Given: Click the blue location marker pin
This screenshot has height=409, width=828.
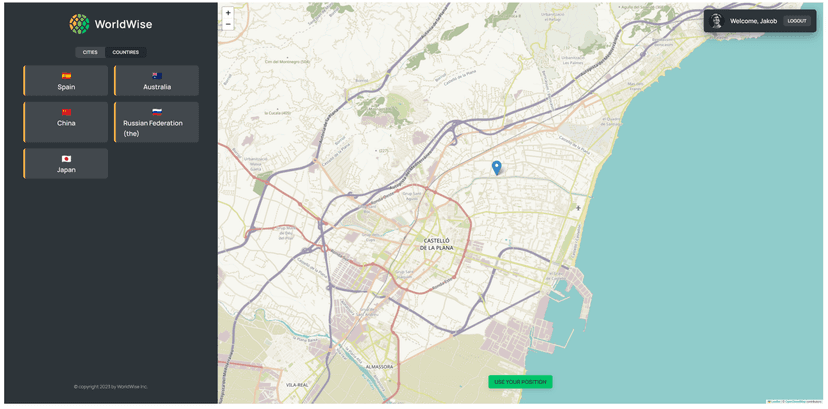Looking at the screenshot, I should [497, 167].
